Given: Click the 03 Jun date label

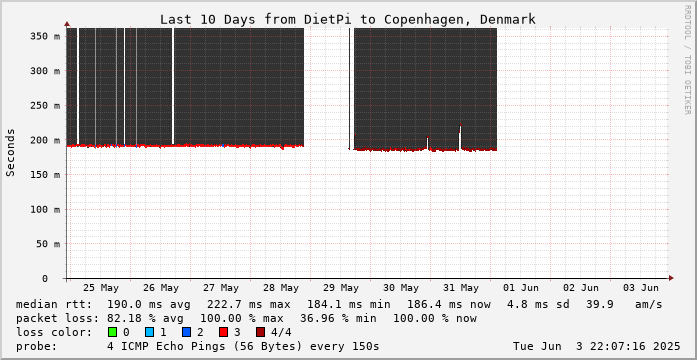Looking at the screenshot, I should (x=641, y=288).
